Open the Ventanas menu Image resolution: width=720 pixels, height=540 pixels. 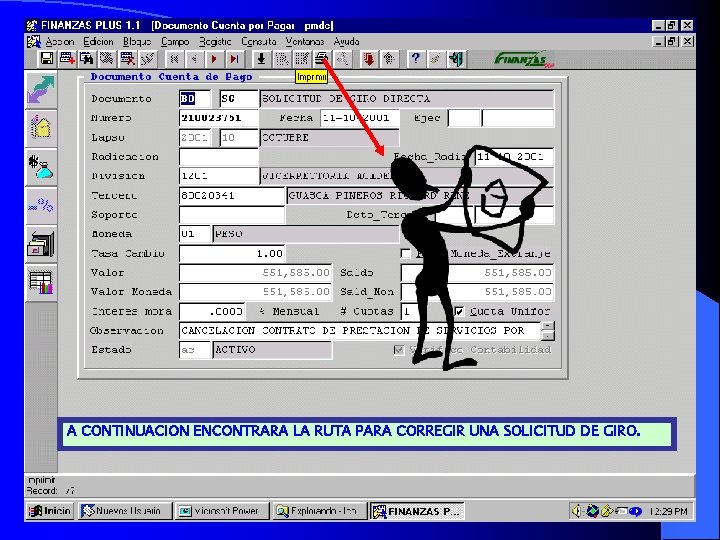304,42
